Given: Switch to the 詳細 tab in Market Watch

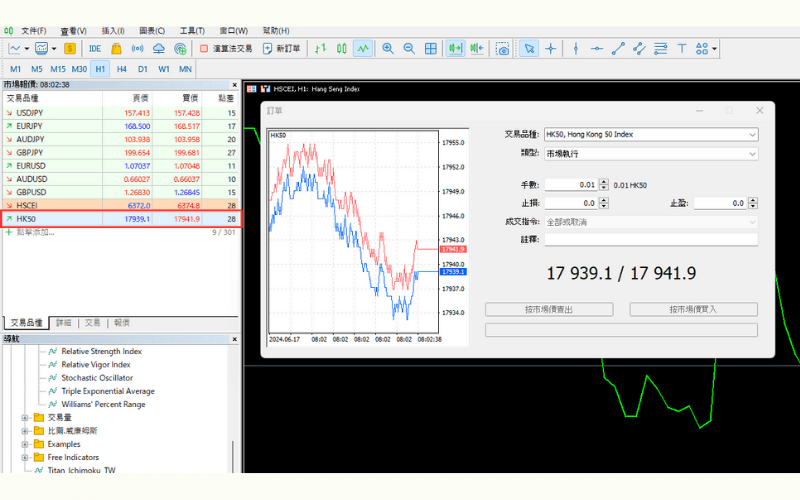Looking at the screenshot, I should coord(63,323).
